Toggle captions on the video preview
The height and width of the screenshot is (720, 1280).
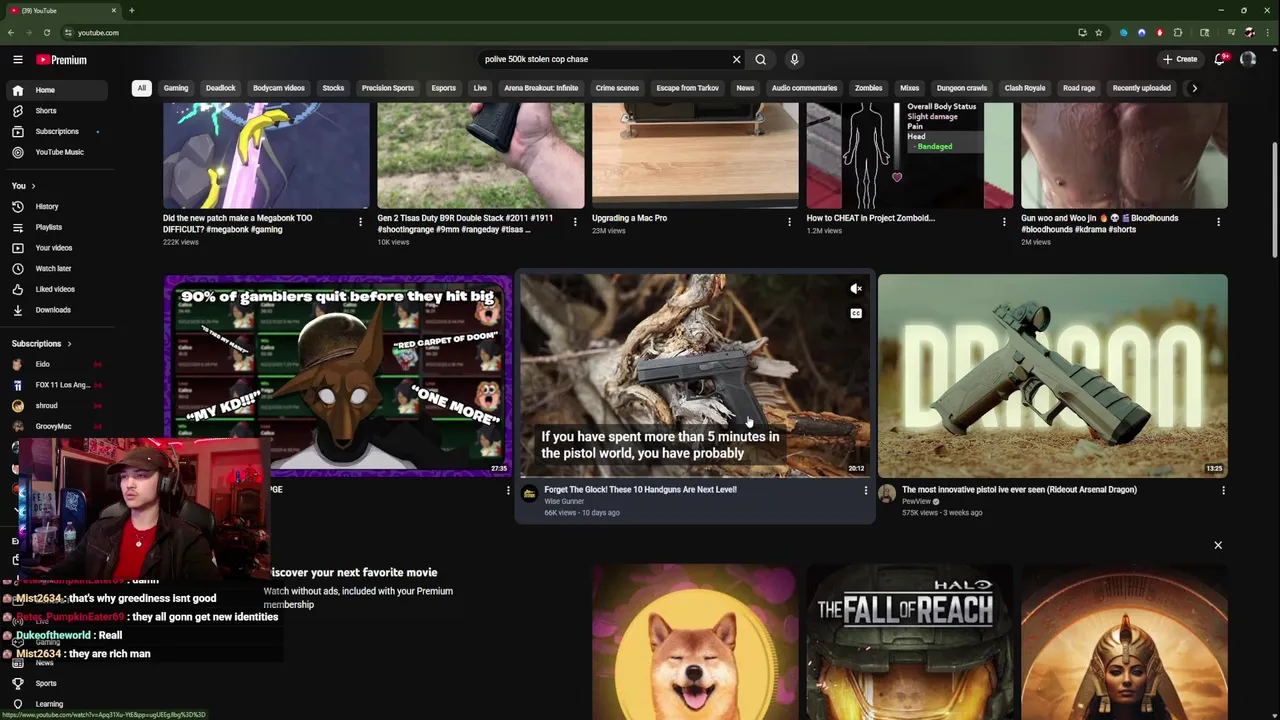856,314
